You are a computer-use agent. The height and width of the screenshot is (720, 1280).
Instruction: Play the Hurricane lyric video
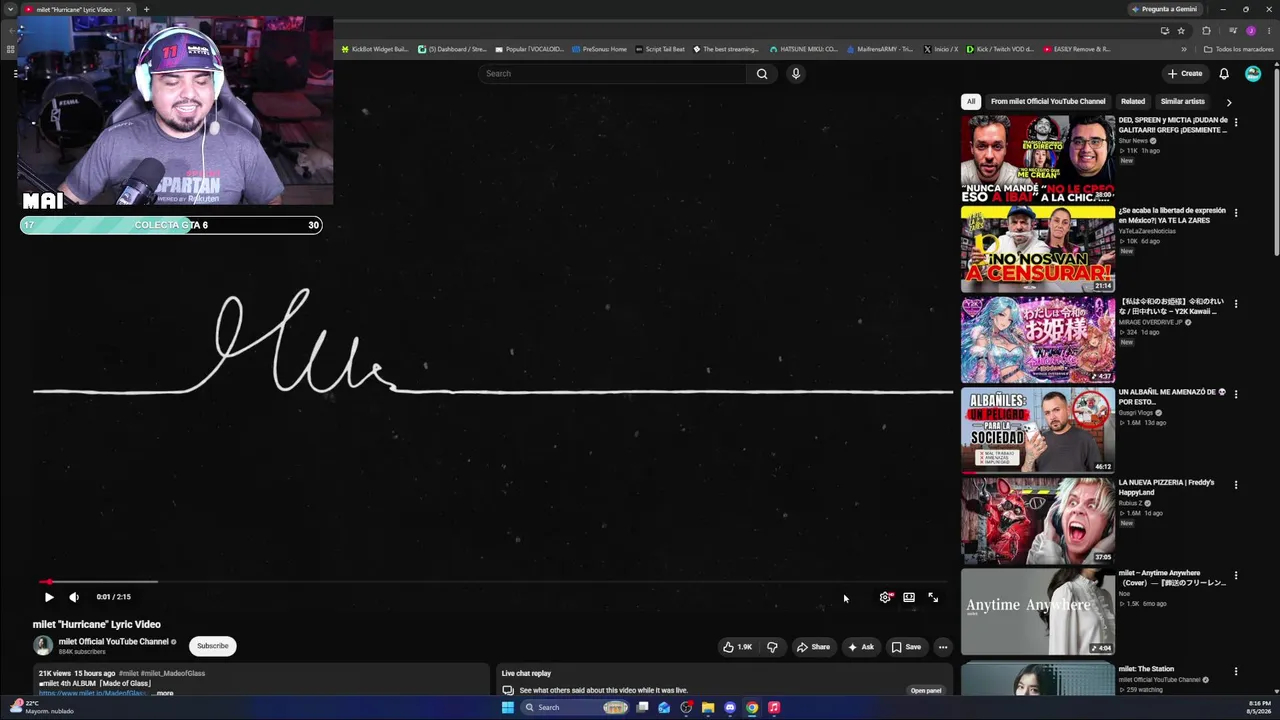click(x=49, y=597)
